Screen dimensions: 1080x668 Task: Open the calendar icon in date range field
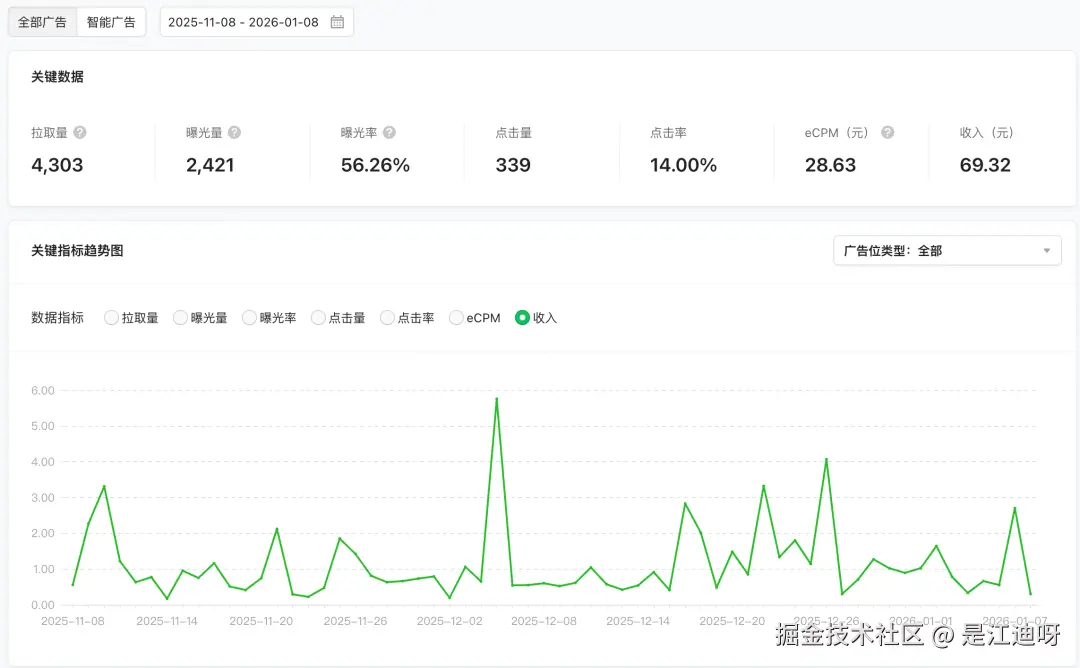pos(337,22)
